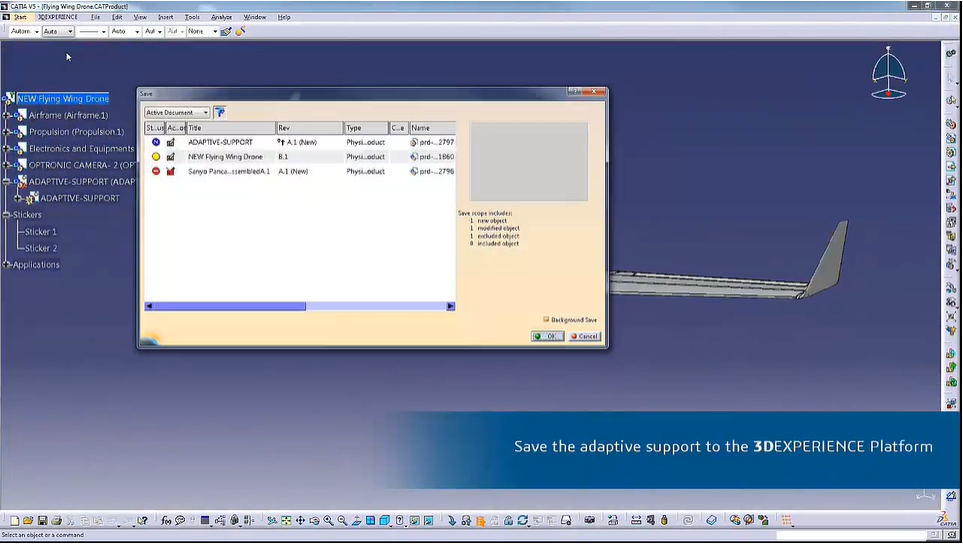
Task: Click Cancel in the Save dialog
Action: coord(584,337)
